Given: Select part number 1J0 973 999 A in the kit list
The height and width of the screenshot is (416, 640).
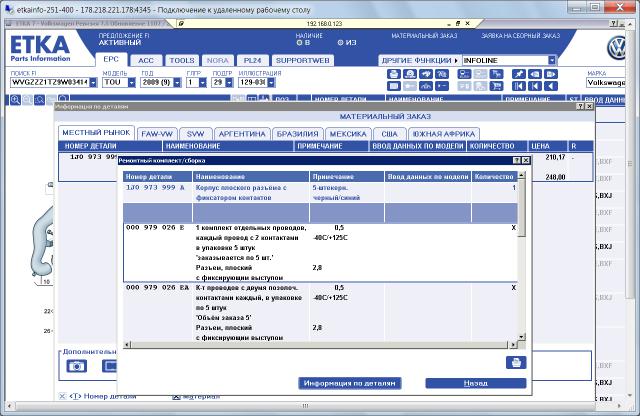Looking at the screenshot, I should (x=155, y=187).
